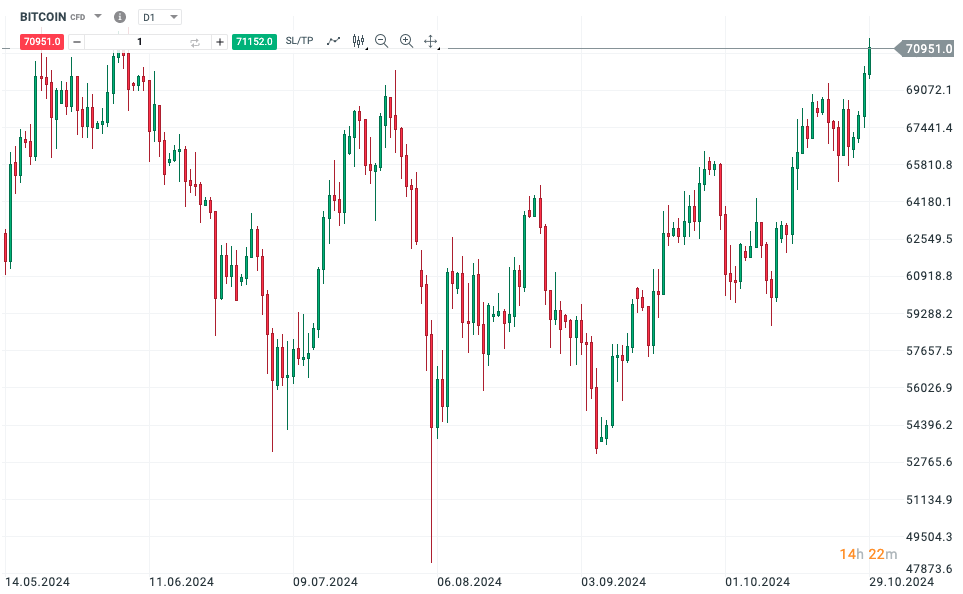Image resolution: width=963 pixels, height=594 pixels.
Task: Toggle the volume units swap icon
Action: (x=195, y=42)
